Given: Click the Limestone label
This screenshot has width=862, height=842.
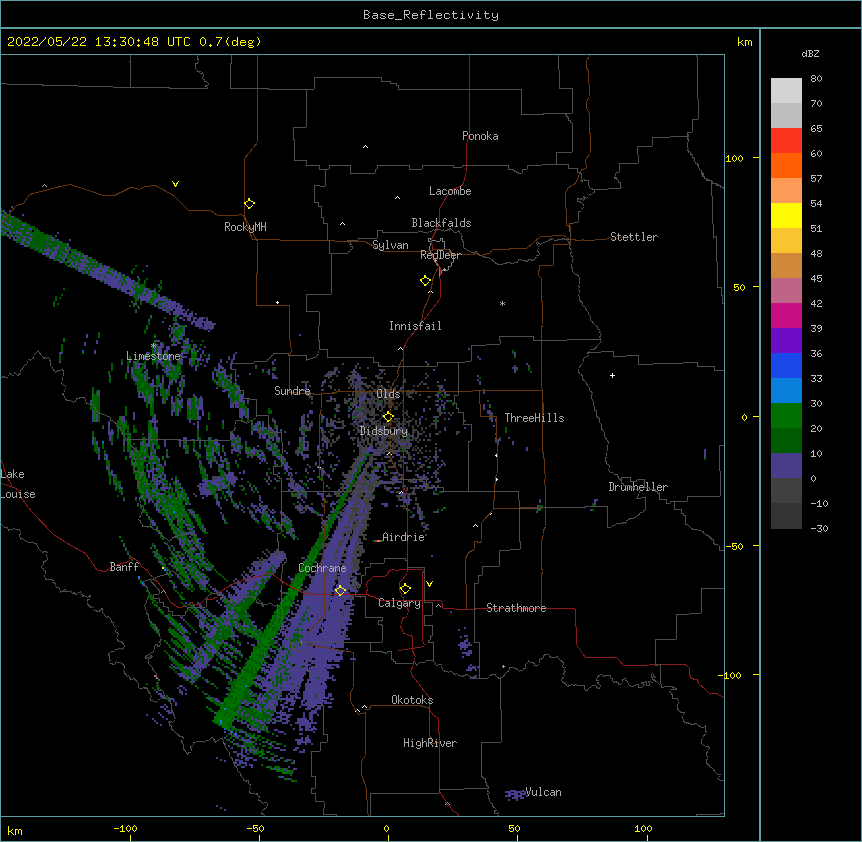Looking at the screenshot, I should (x=153, y=356).
